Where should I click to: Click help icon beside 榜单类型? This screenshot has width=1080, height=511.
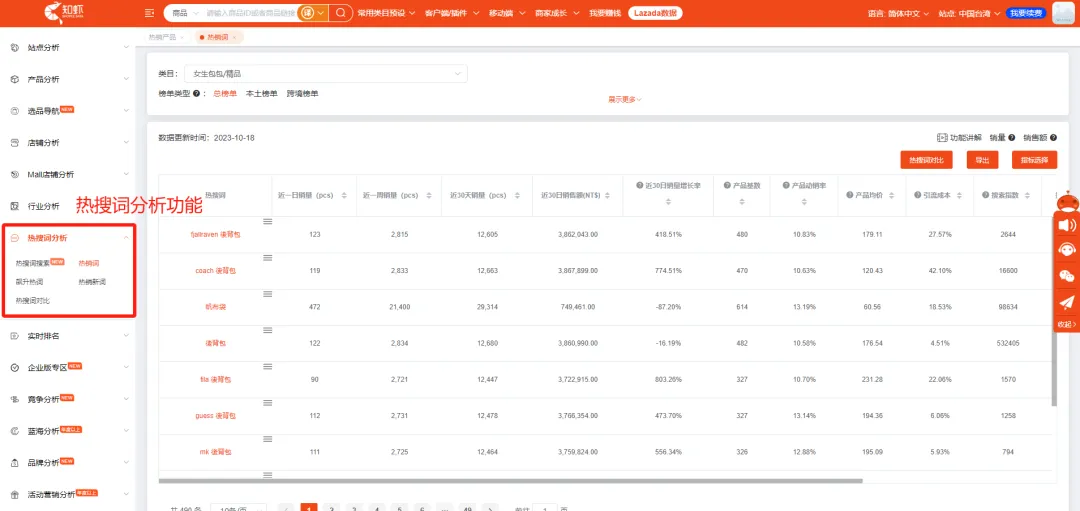point(196,94)
